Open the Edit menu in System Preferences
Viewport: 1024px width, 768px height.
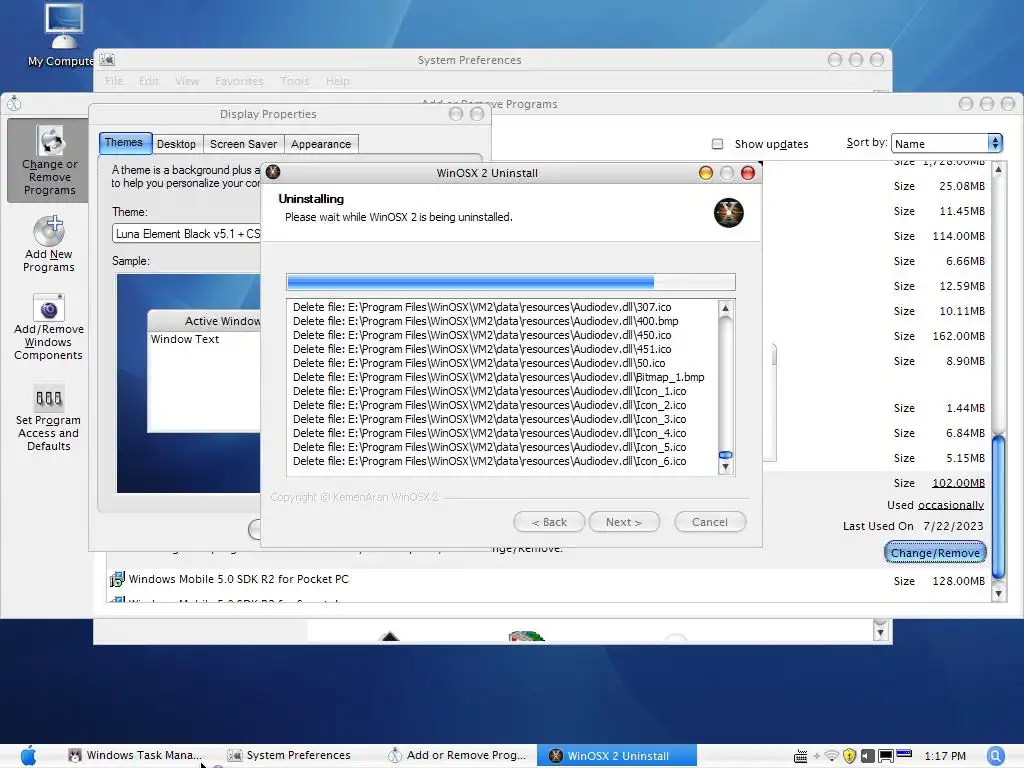tap(149, 81)
